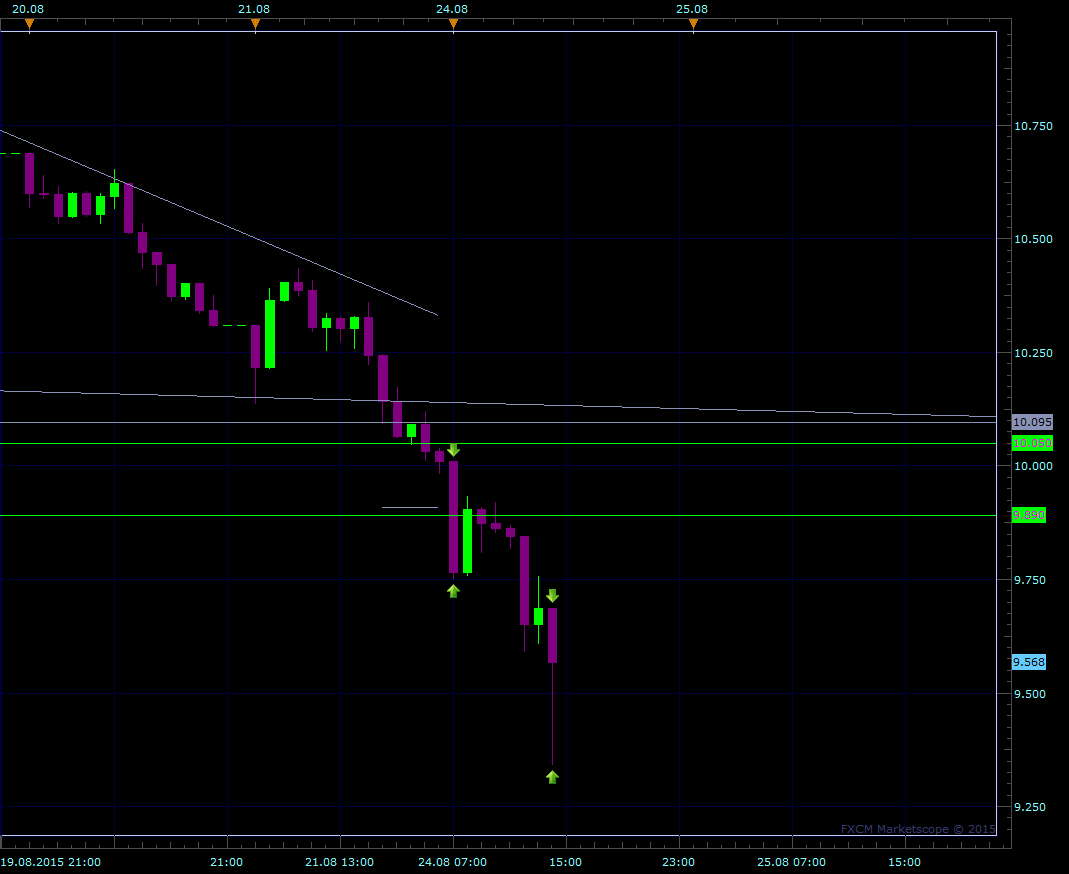Select the up arrow beneath the last candle's wick
Screen dimensions: 1069x874
[552, 777]
